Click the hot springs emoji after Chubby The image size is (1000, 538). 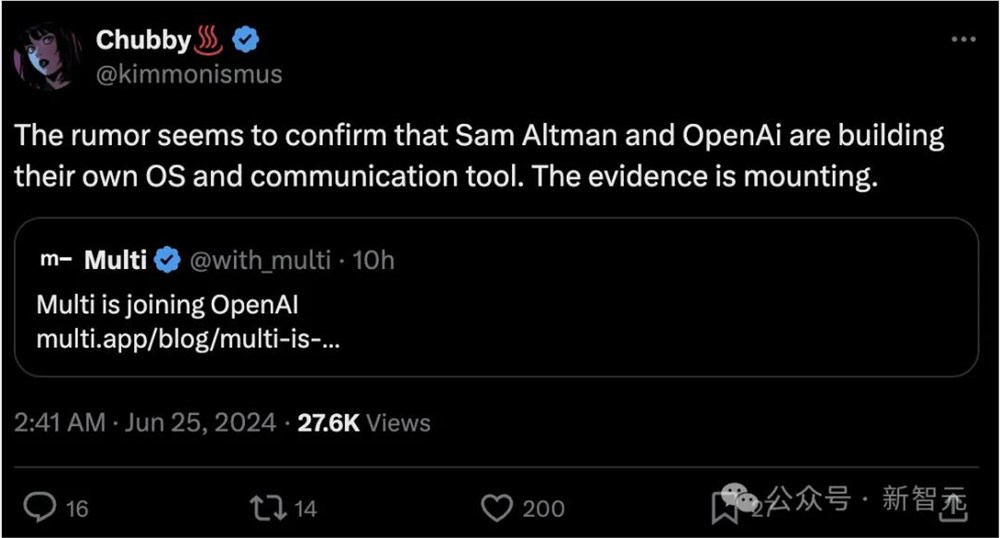[x=210, y=40]
